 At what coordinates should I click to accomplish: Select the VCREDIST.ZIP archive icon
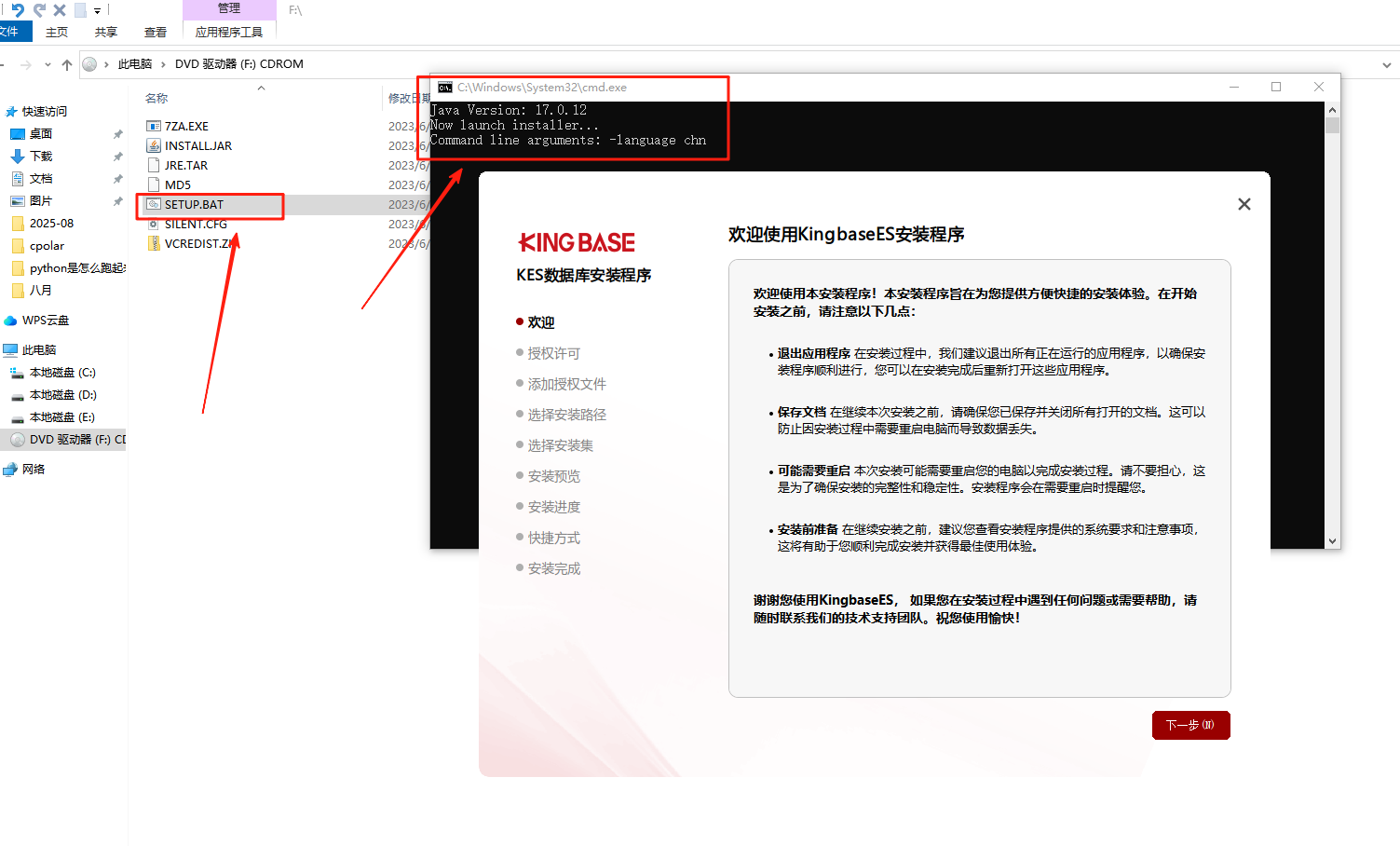[x=154, y=243]
